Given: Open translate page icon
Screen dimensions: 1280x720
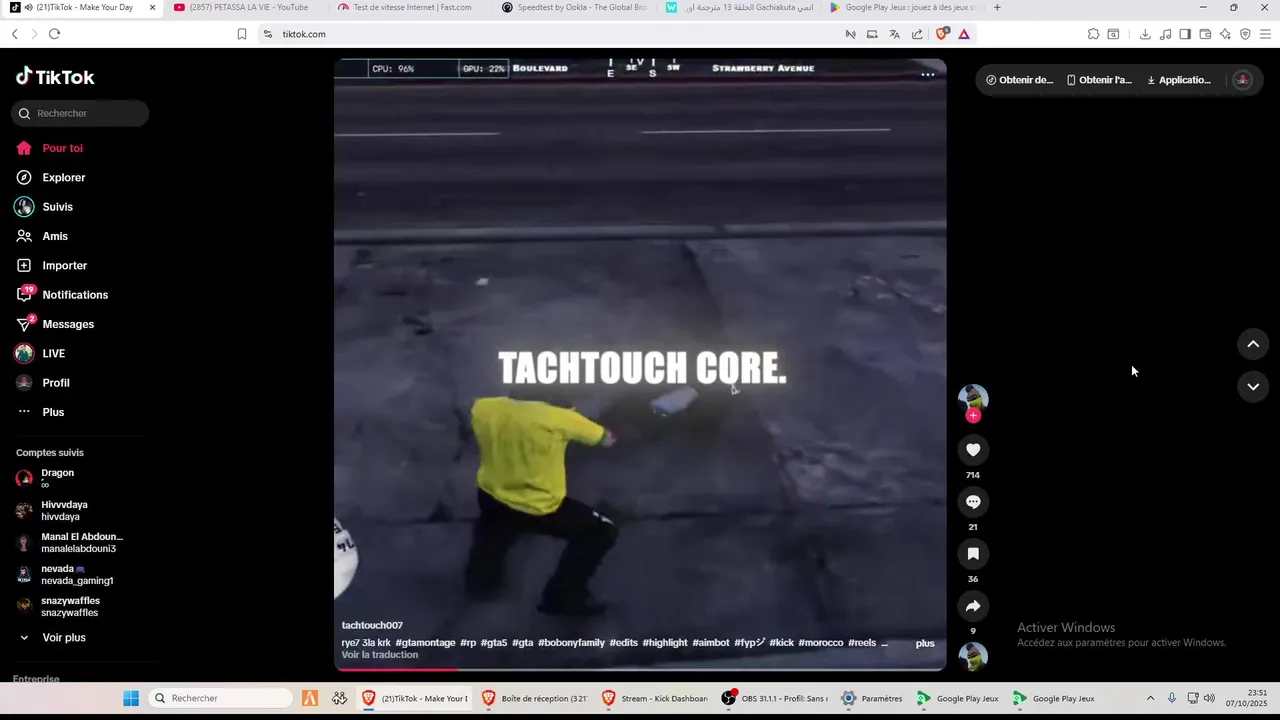Looking at the screenshot, I should point(895,34).
